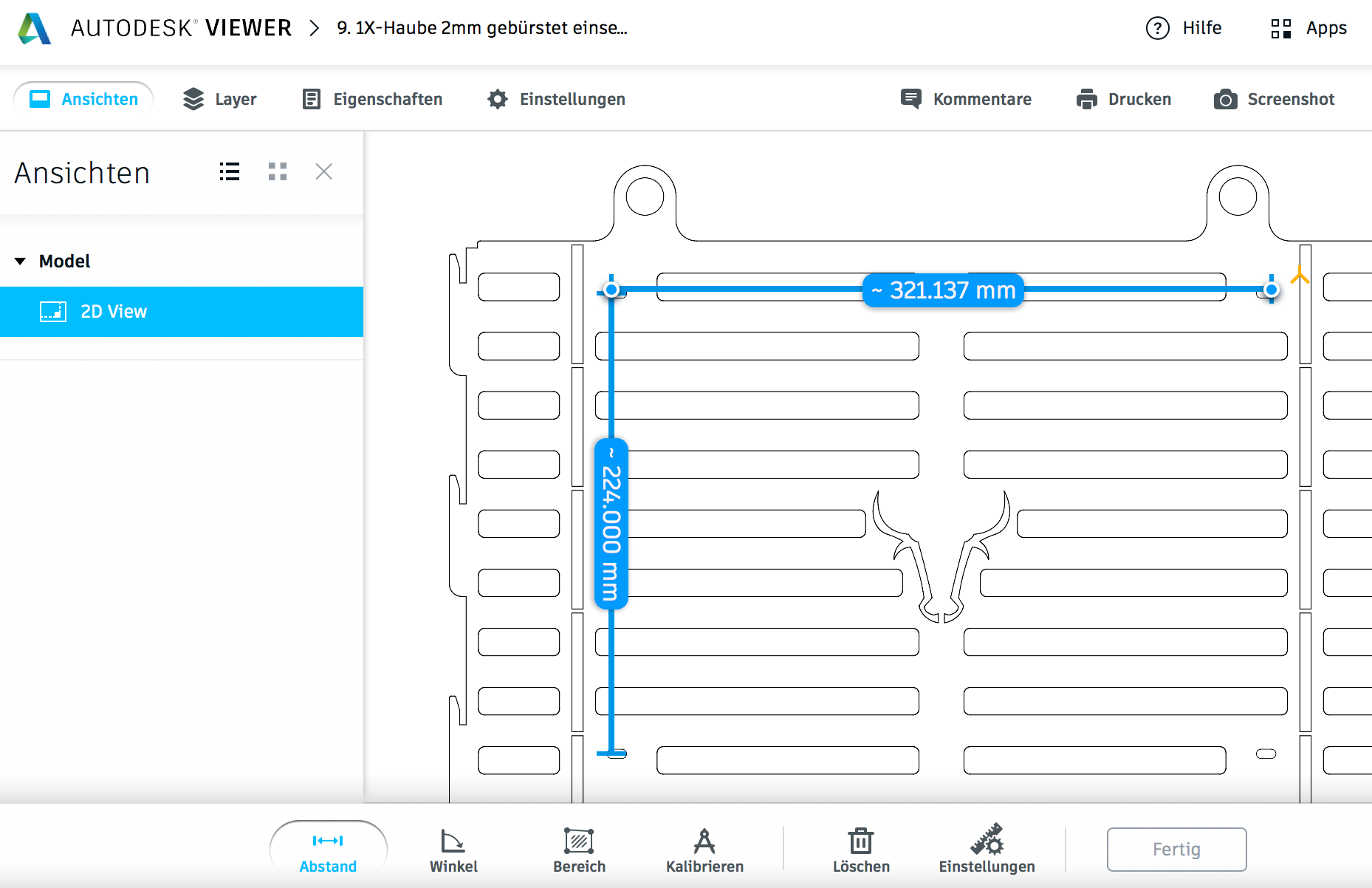This screenshot has width=1372, height=888.
Task: Open measurement Einstellungen in bottom toolbar
Action: 987,850
